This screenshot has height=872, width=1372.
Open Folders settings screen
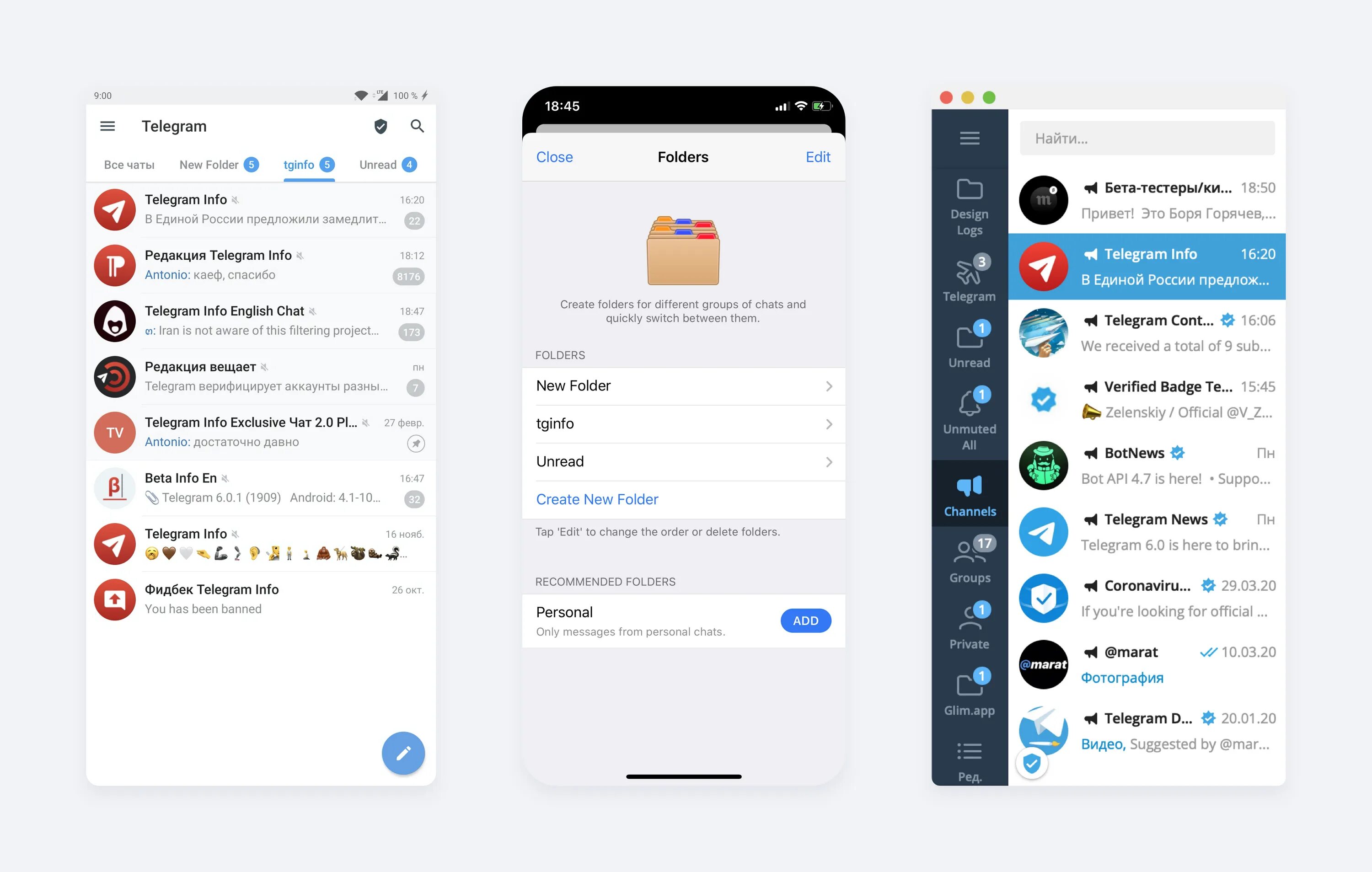pos(685,156)
